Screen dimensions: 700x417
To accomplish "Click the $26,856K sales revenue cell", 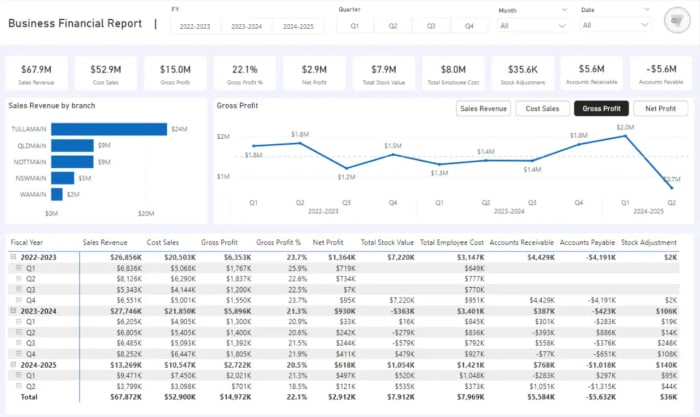I will (x=126, y=257).
